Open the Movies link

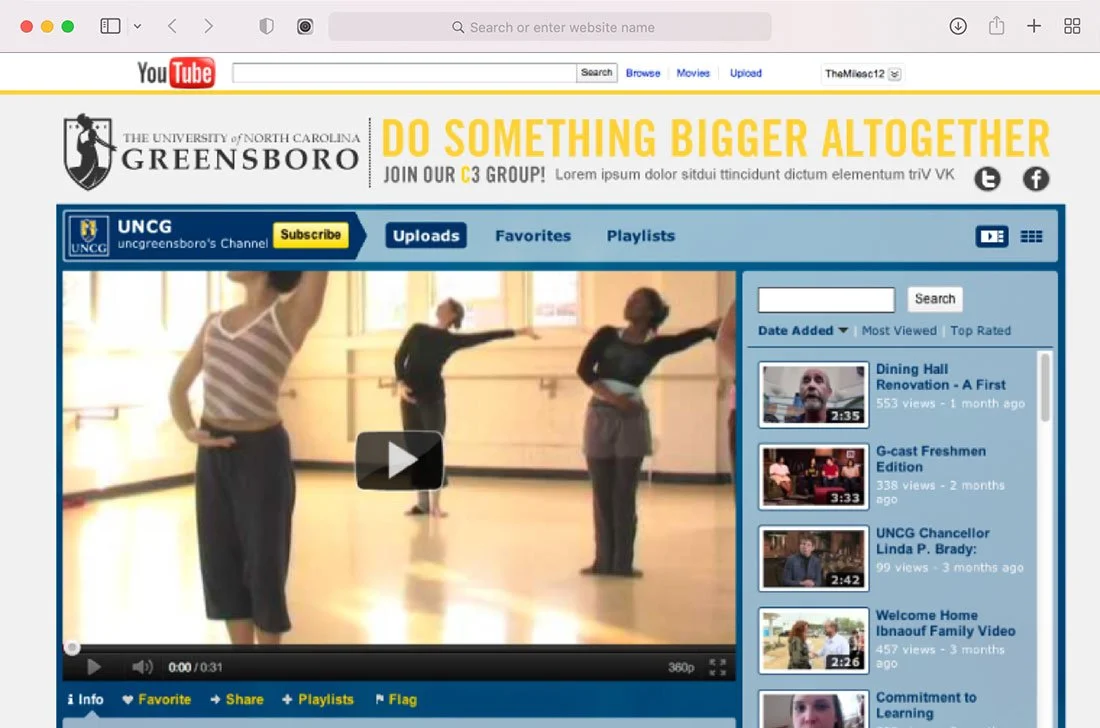pyautogui.click(x=693, y=73)
